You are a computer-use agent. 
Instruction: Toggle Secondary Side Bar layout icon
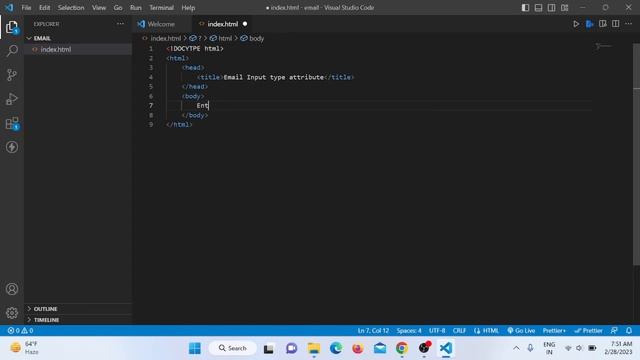coord(551,8)
